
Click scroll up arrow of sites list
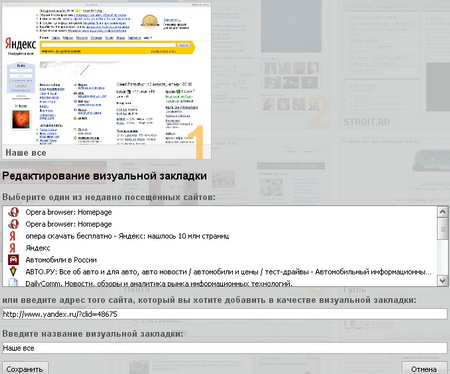click(442, 212)
